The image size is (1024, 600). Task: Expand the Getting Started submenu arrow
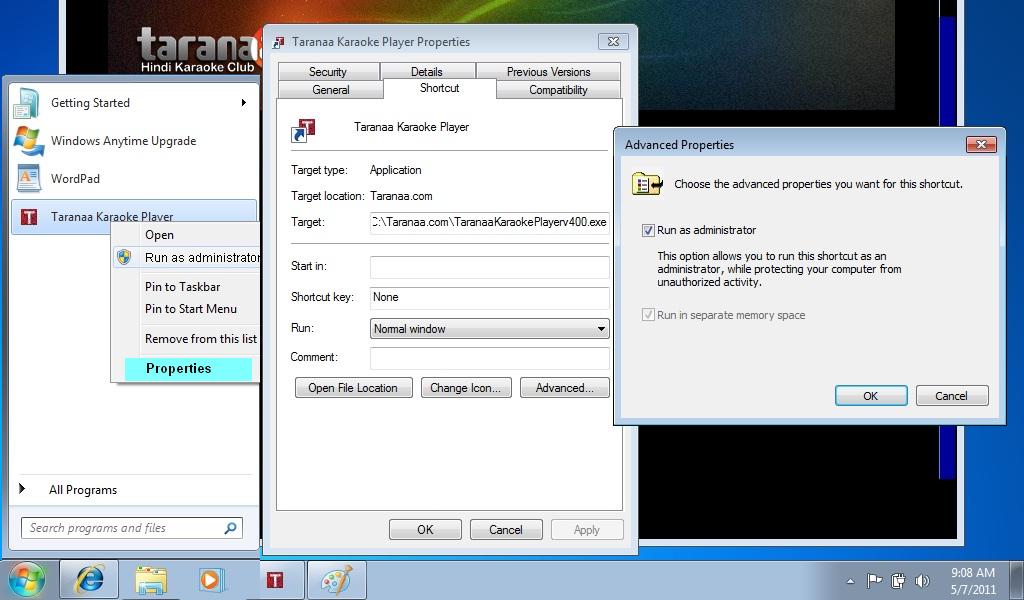(x=243, y=103)
